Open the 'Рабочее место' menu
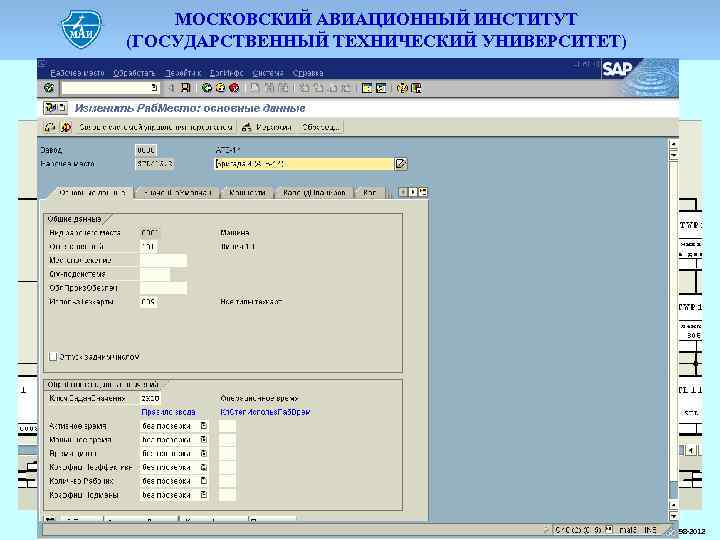This screenshot has width=720, height=540. pyautogui.click(x=78, y=73)
